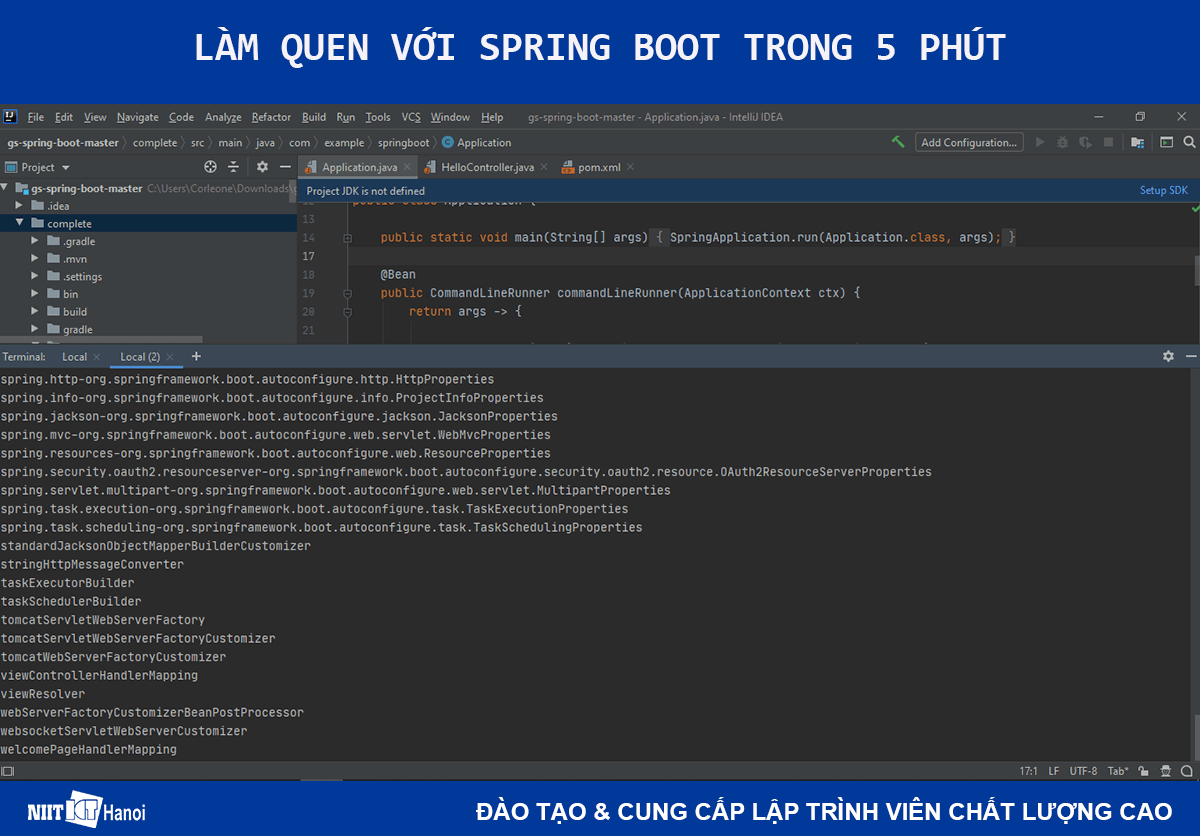
Task: Open the Event Log bubble in status bar
Action: pos(1186,771)
